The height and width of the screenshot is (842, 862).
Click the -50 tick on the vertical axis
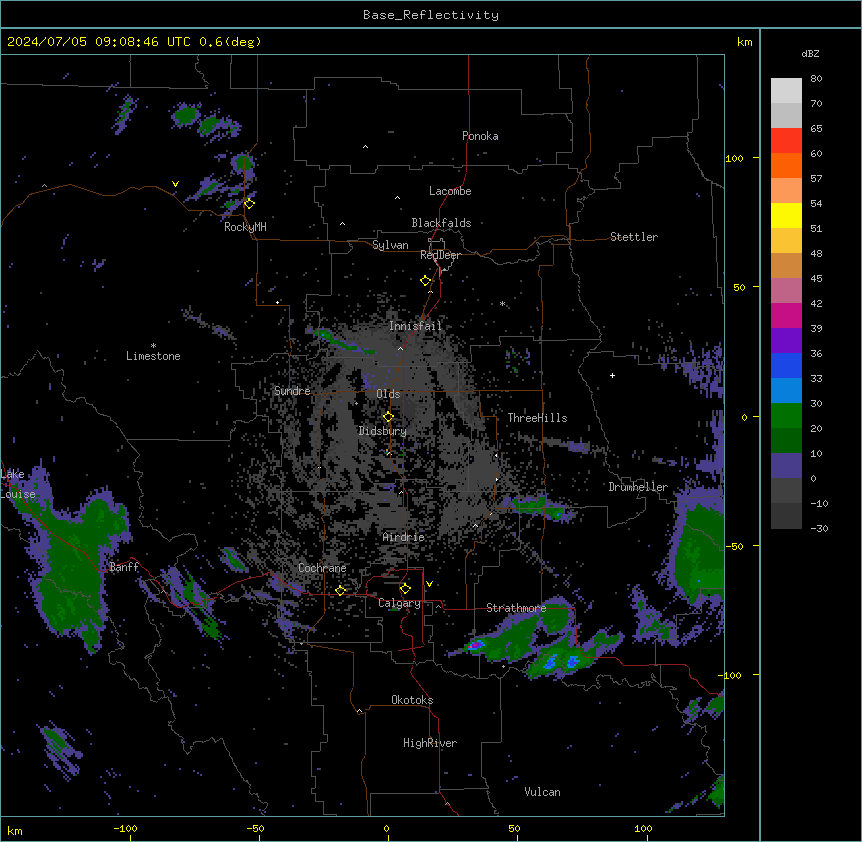tap(734, 546)
